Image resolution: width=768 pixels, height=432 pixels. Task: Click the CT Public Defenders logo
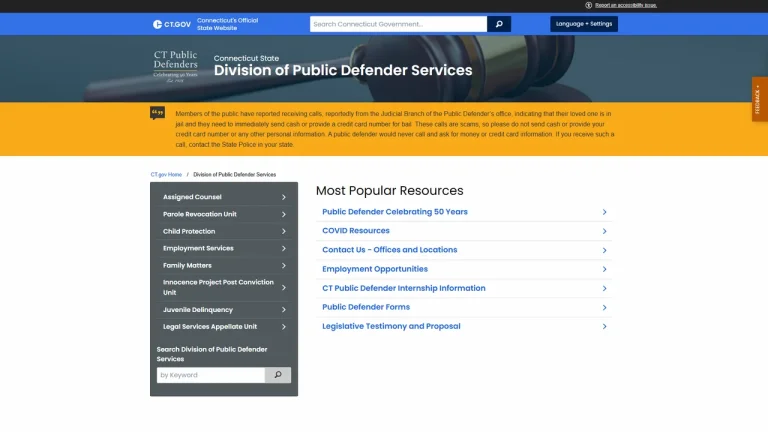[175, 67]
